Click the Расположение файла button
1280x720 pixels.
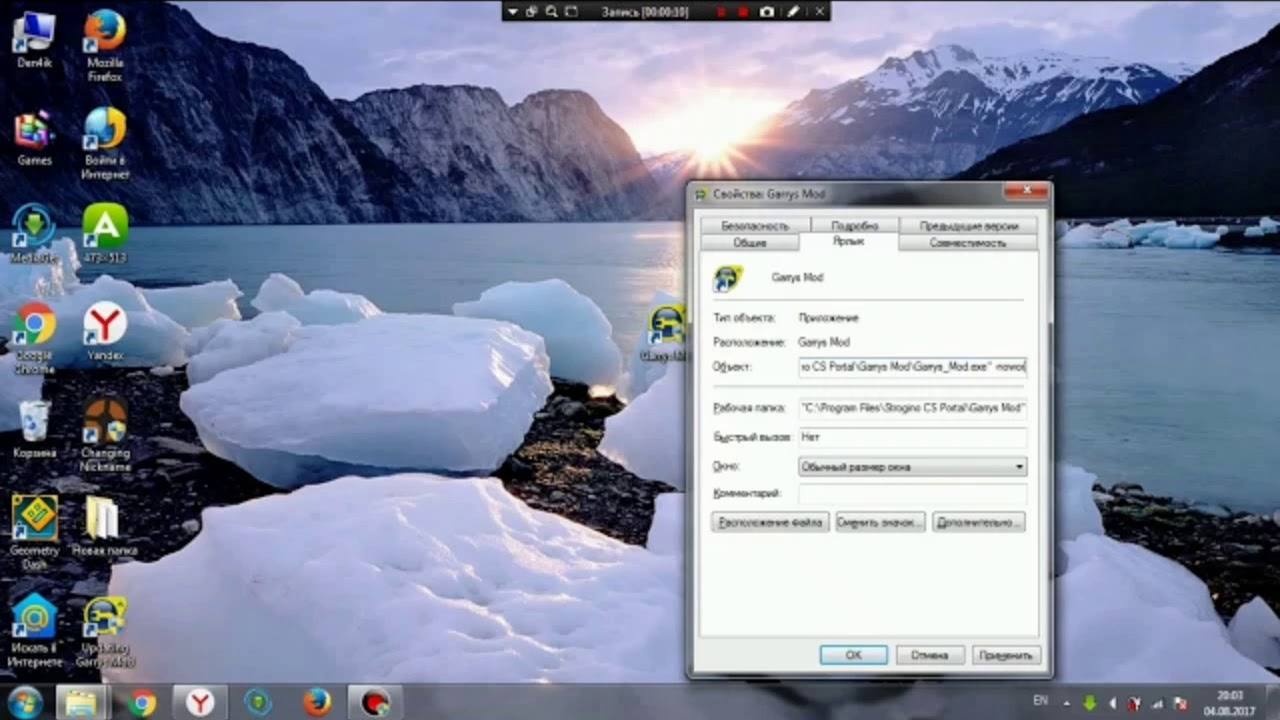click(770, 522)
